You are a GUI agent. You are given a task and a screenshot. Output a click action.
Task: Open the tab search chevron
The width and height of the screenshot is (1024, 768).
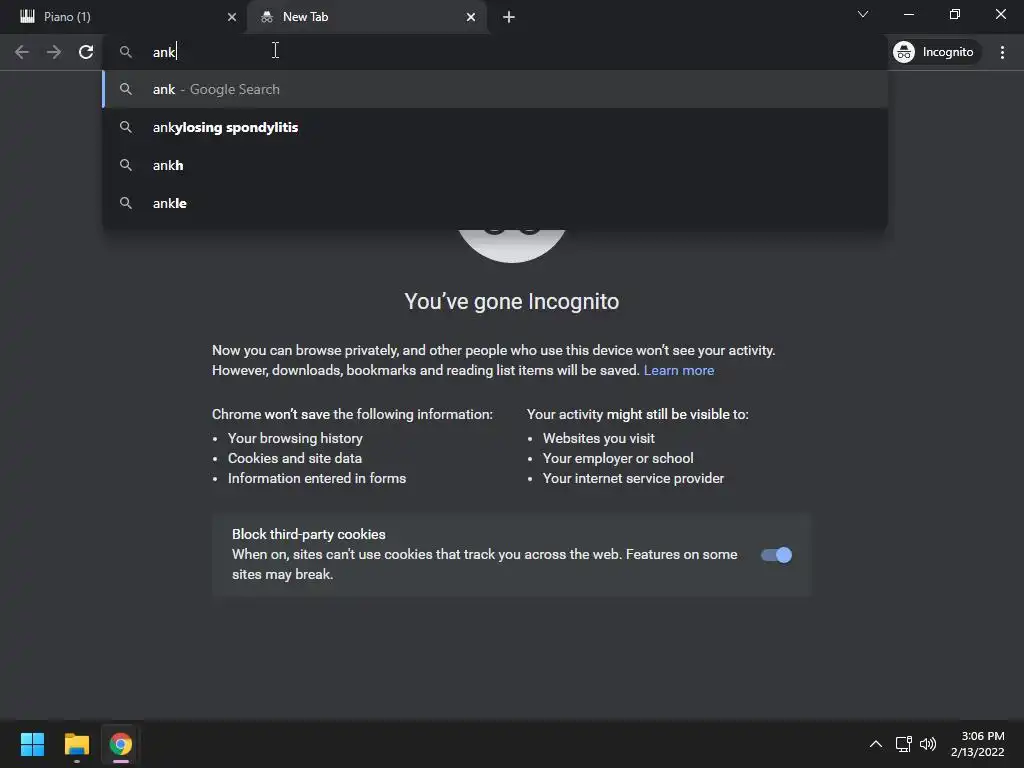(x=863, y=14)
